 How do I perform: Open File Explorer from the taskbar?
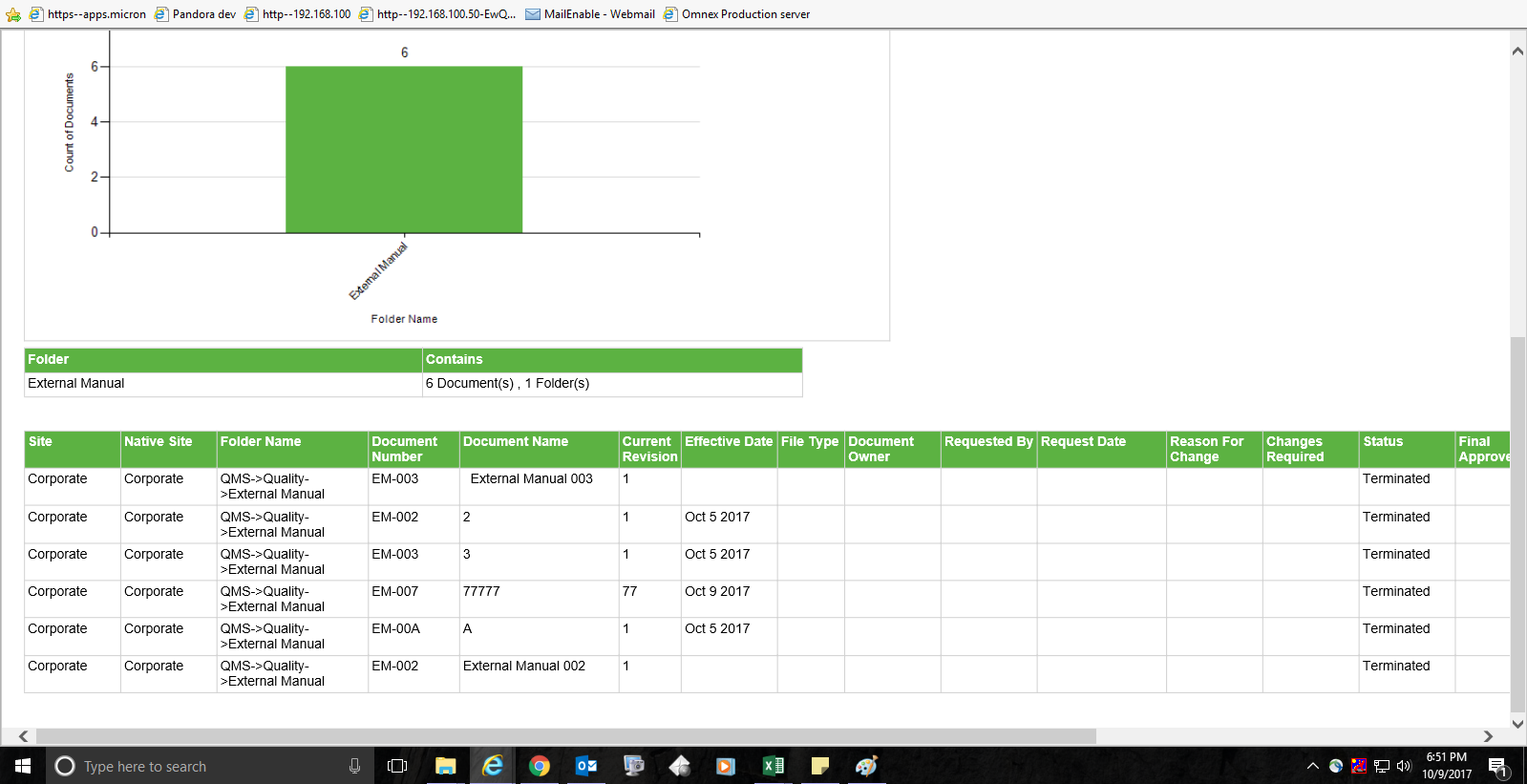[445, 766]
